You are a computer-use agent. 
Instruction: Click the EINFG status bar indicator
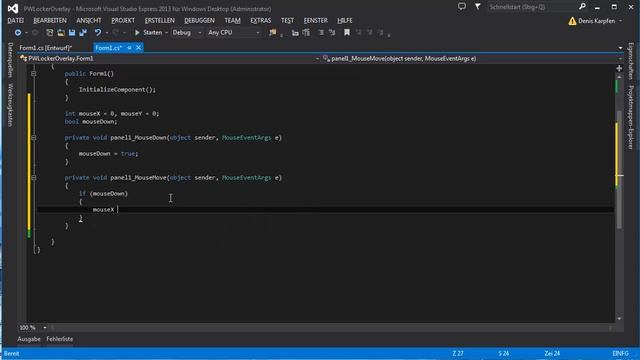point(620,353)
